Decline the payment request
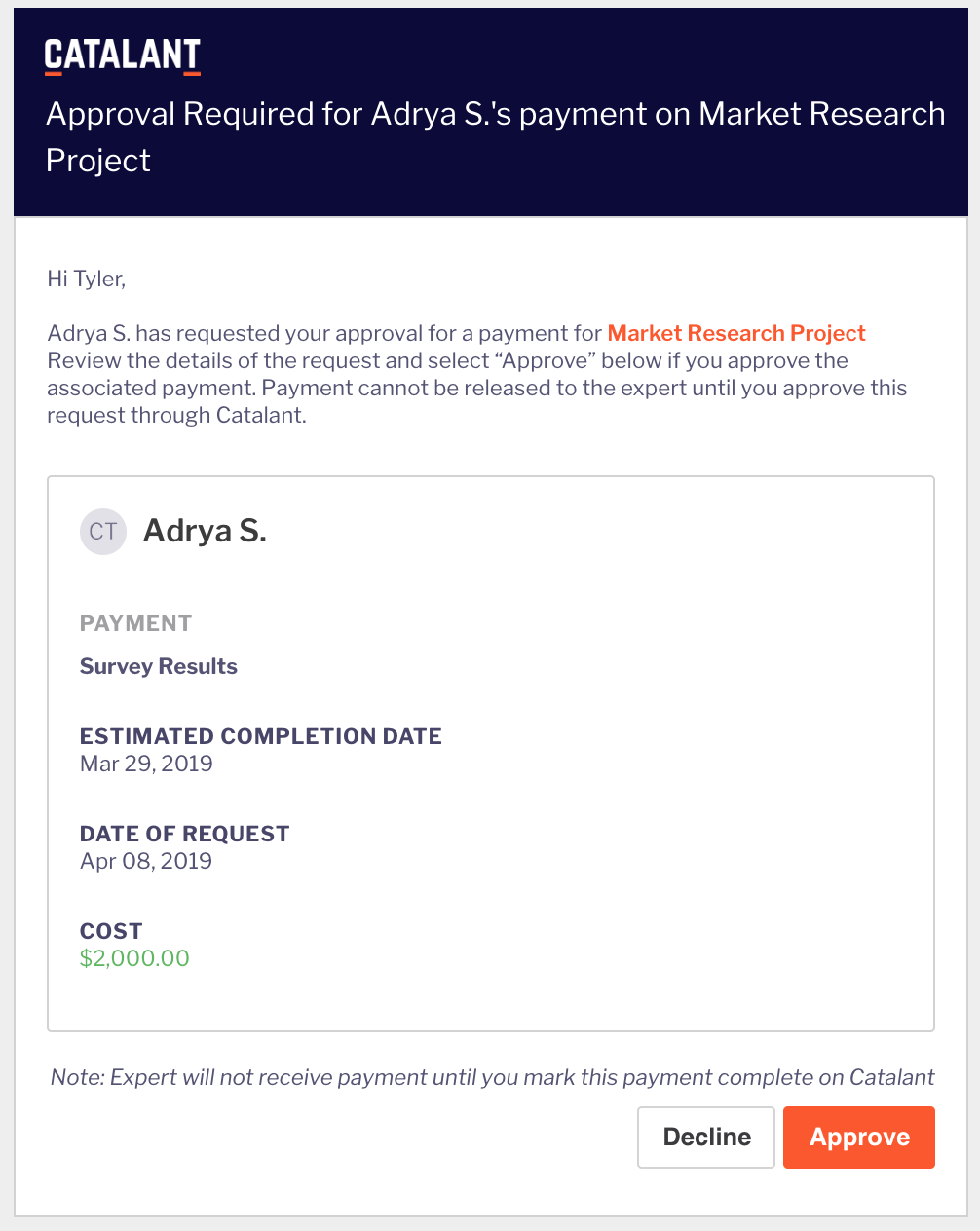The height and width of the screenshot is (1231, 980). coord(706,1137)
